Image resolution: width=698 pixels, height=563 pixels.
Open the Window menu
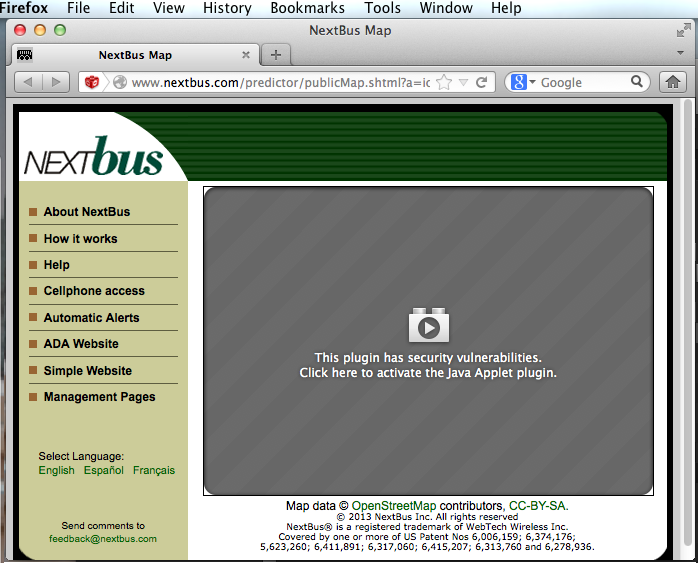click(446, 8)
